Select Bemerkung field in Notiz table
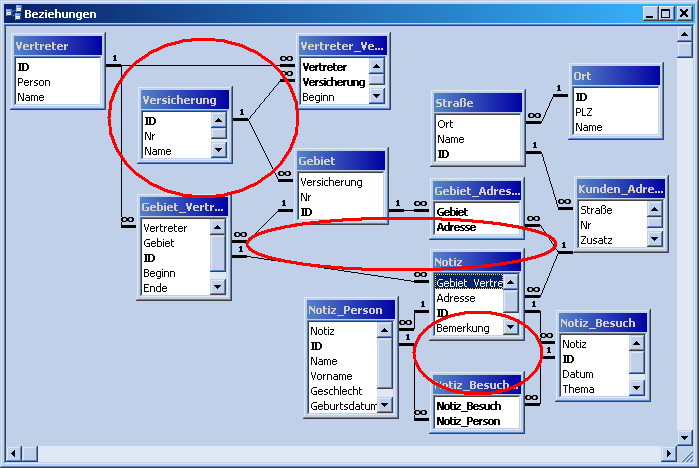This screenshot has width=699, height=468. pyautogui.click(x=464, y=328)
